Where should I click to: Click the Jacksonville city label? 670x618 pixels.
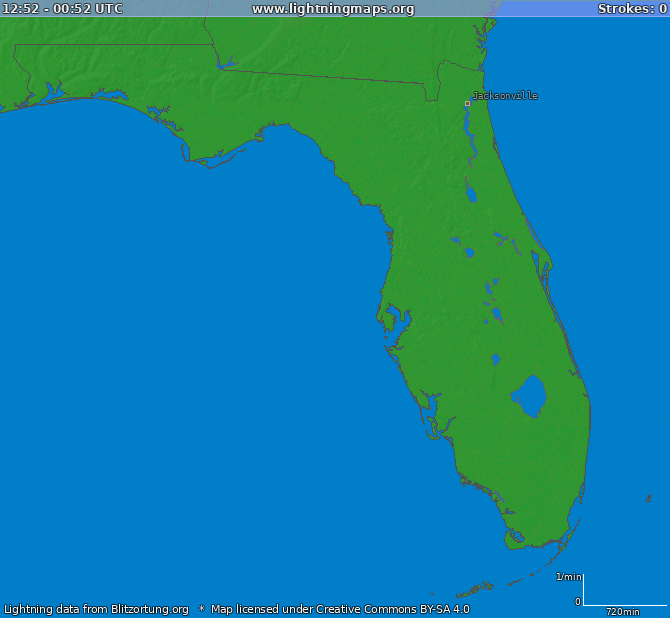[505, 96]
